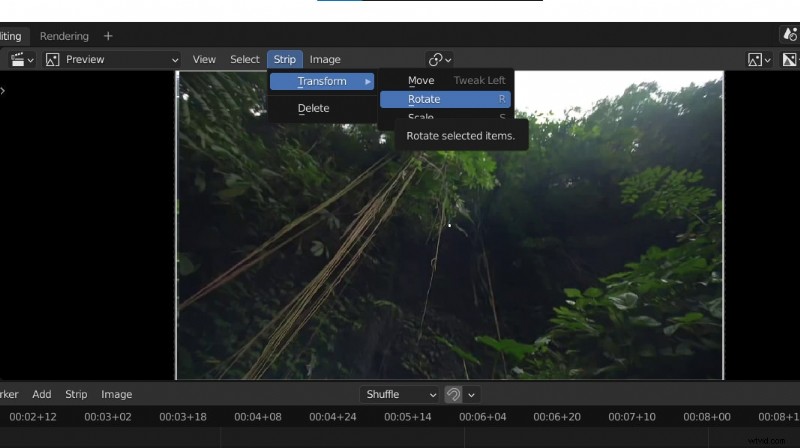800x448 pixels.
Task: Click timeline marker 00:03+02
Action: point(108,417)
